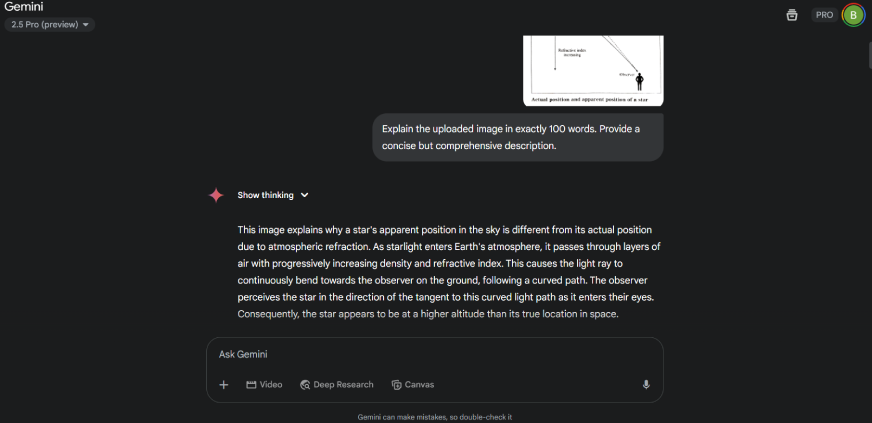
Task: Open the uploaded star diagram thumbnail
Action: 594,70
